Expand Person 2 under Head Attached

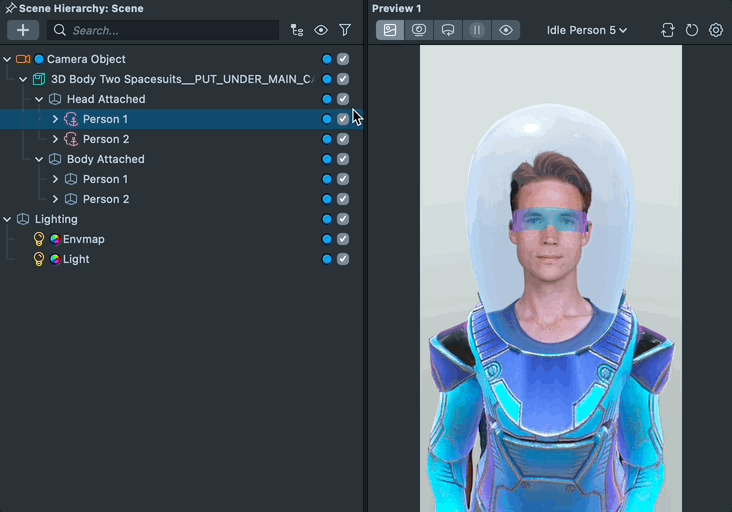[55, 139]
